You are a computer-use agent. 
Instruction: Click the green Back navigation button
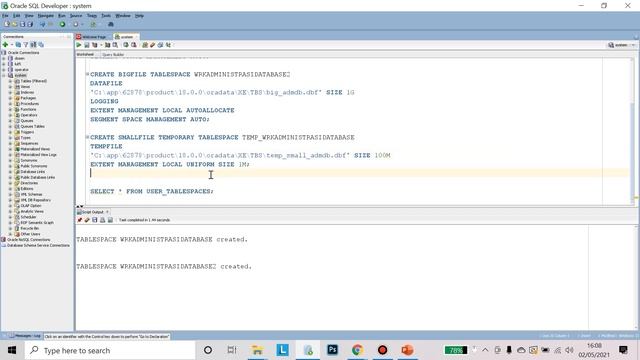tap(62, 24)
